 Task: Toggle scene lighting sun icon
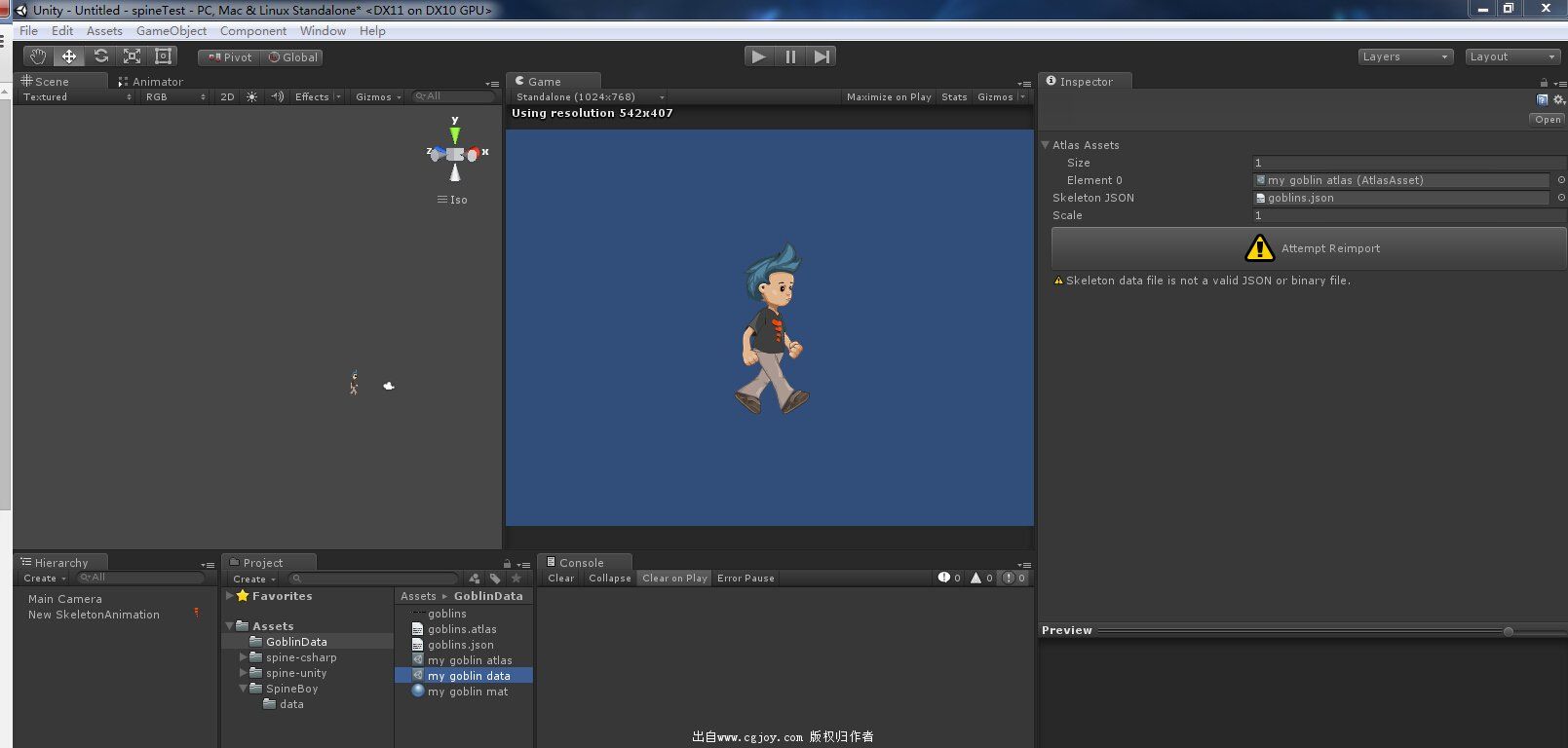tap(251, 96)
